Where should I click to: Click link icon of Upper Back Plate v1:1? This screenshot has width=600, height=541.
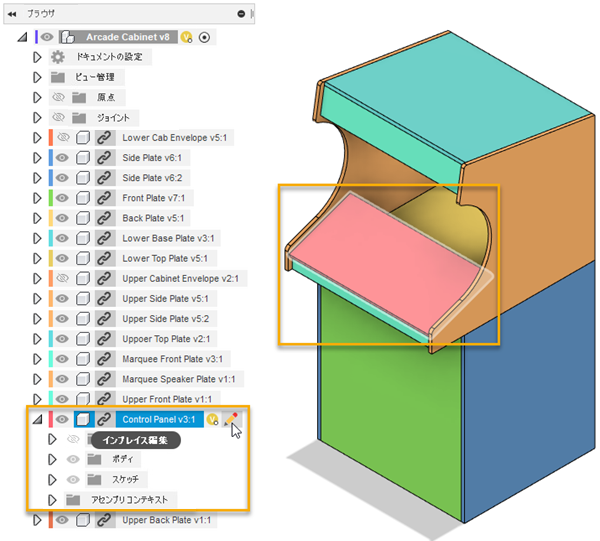[104, 520]
